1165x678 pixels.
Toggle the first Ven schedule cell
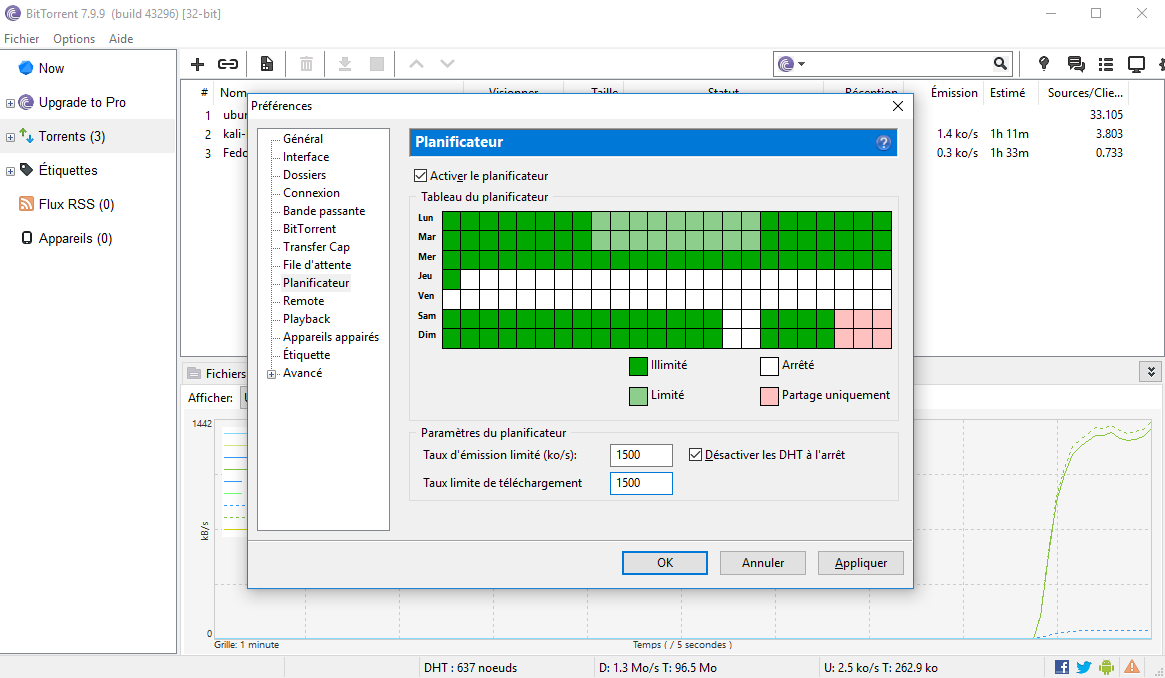452,299
